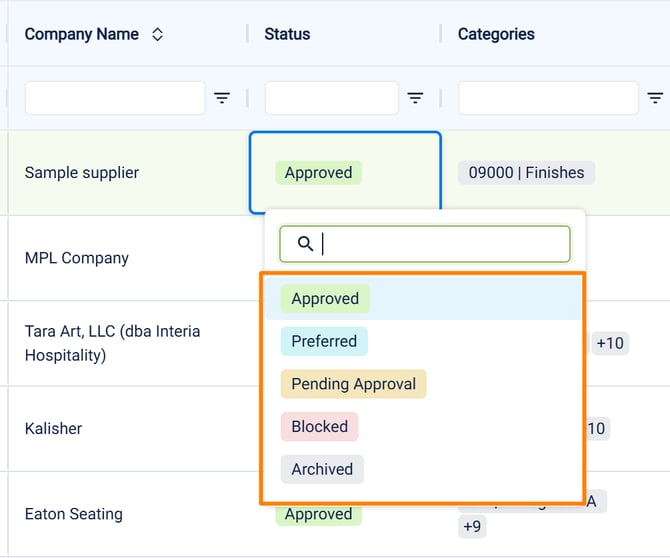Open the Company Name column filter icon
The image size is (670, 558).
(222, 98)
